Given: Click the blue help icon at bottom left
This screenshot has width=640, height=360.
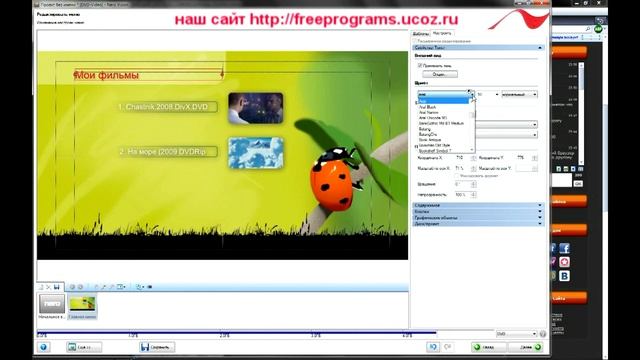Looking at the screenshot, I should pos(44,347).
